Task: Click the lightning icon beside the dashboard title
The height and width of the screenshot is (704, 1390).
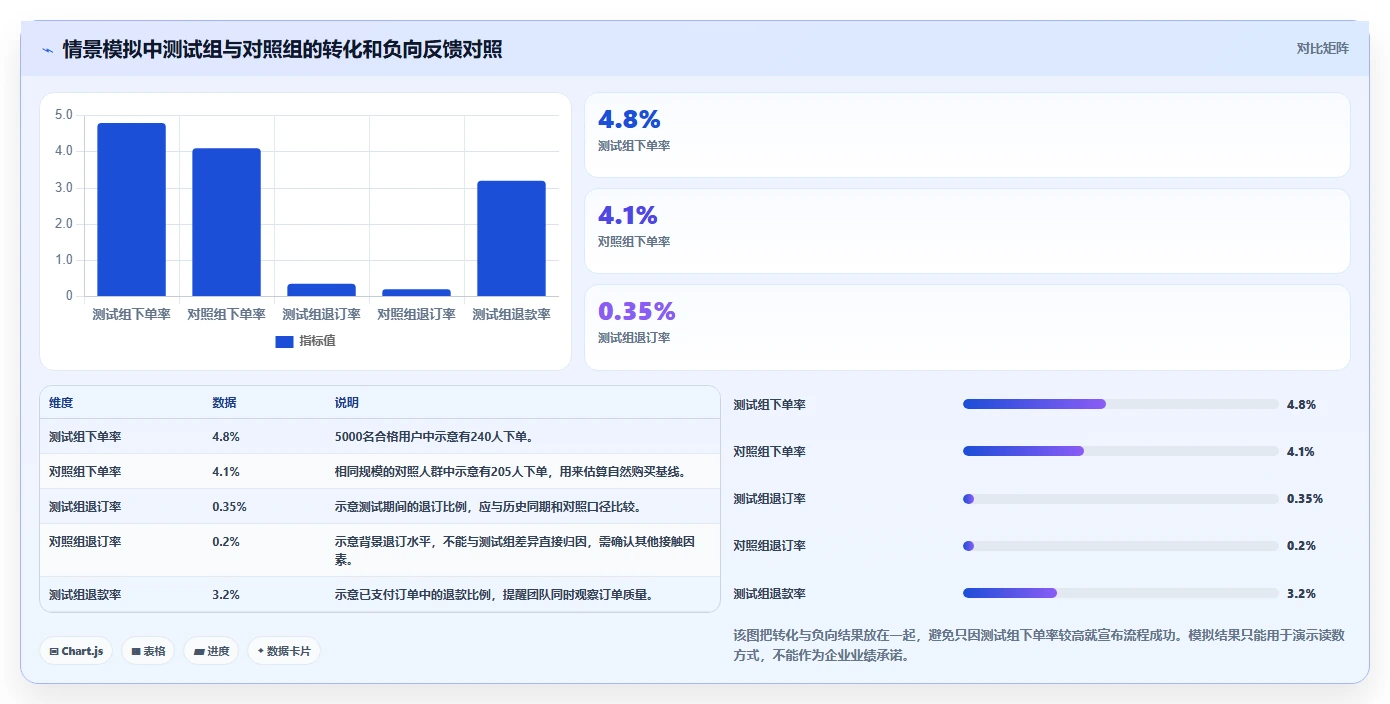Action: click(47, 50)
